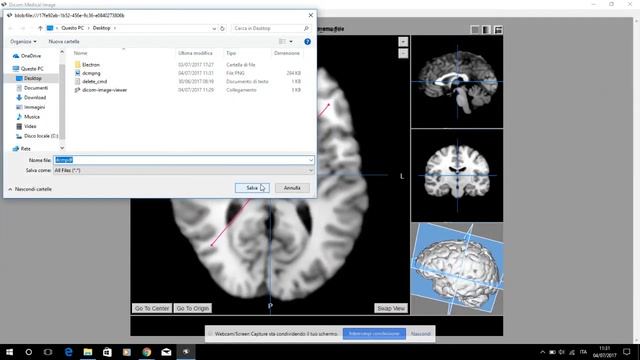Expand the Nome file history dropdown arrow

click(311, 160)
